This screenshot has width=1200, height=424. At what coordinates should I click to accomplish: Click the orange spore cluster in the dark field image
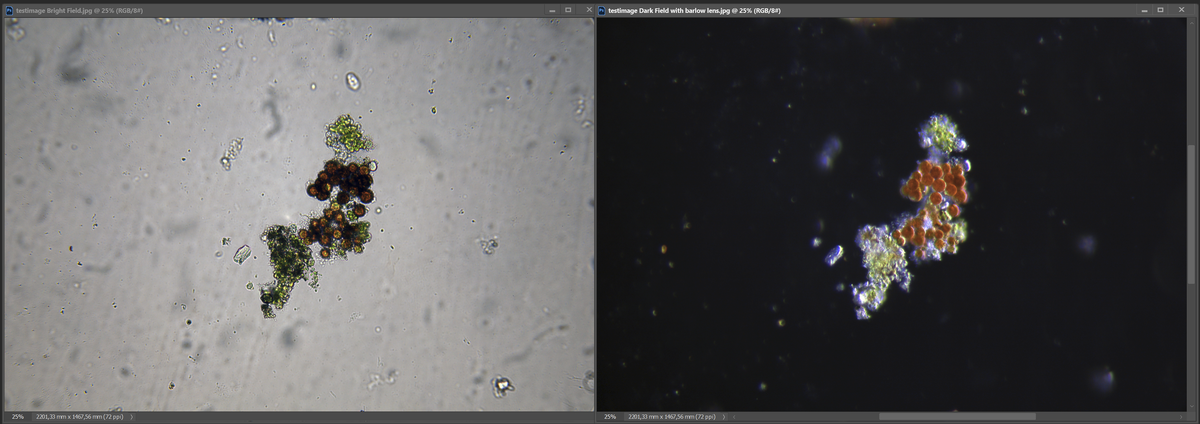point(936,185)
